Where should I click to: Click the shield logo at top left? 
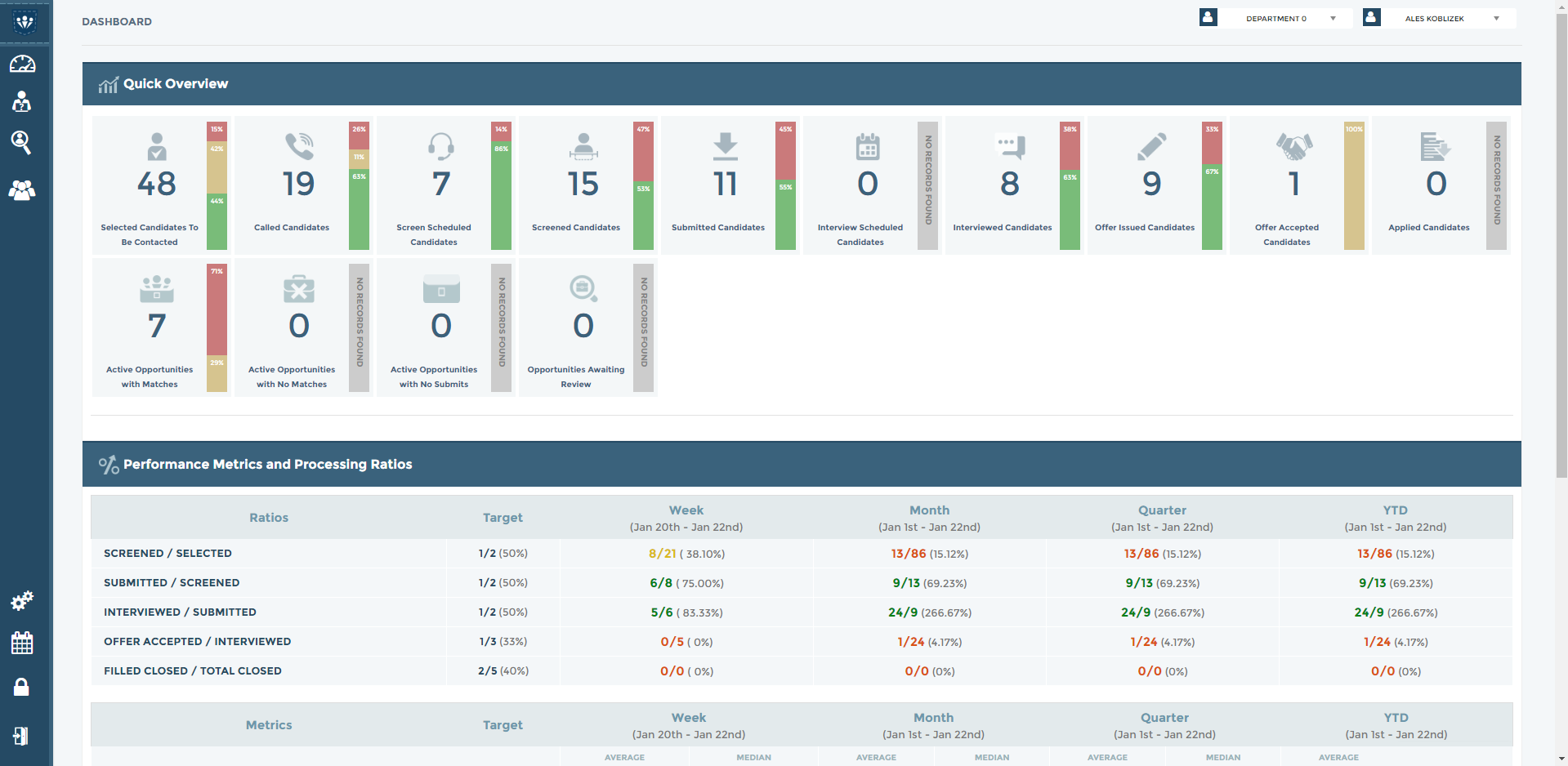(x=25, y=22)
